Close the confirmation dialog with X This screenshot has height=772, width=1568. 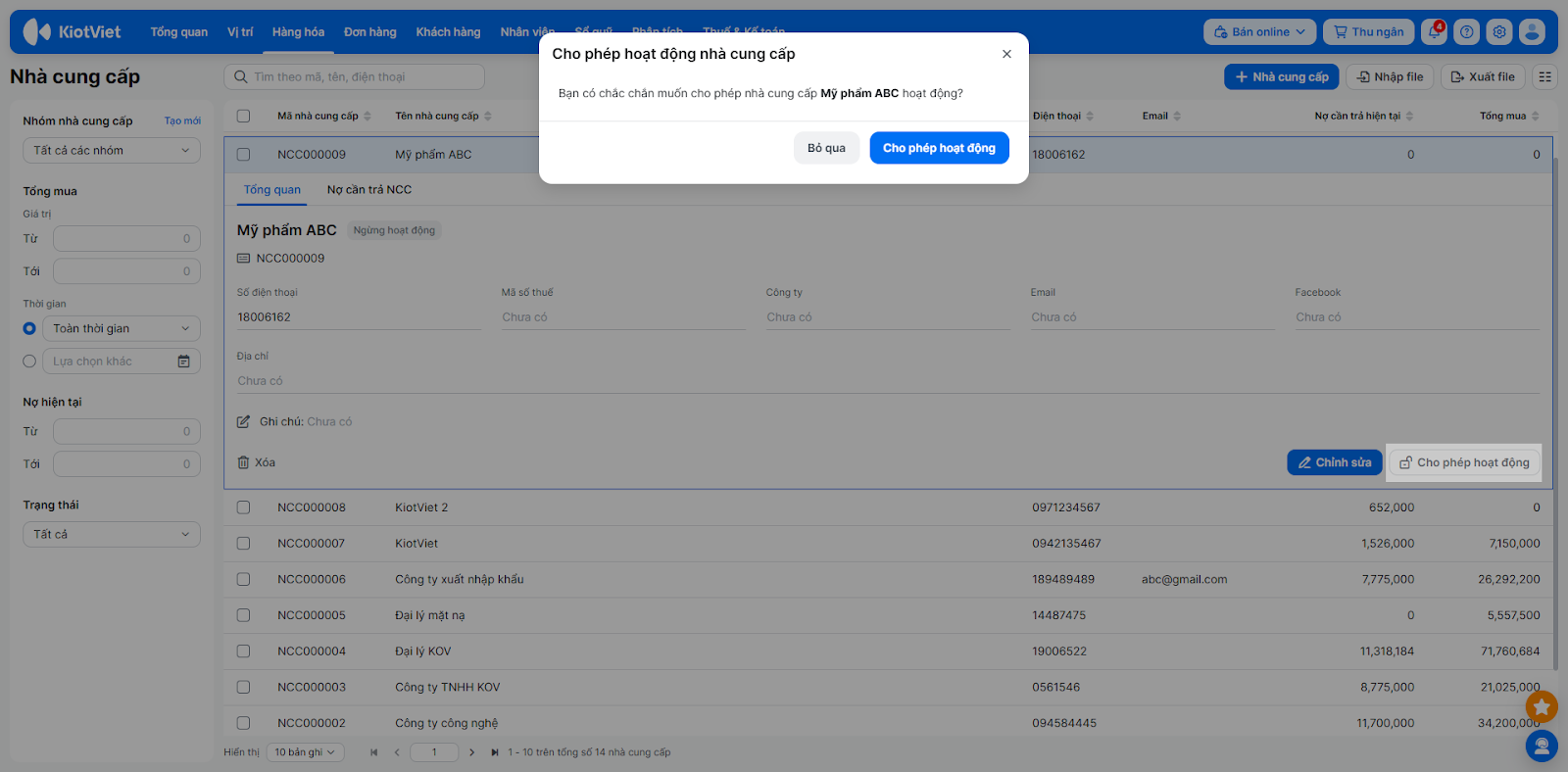tap(1006, 54)
